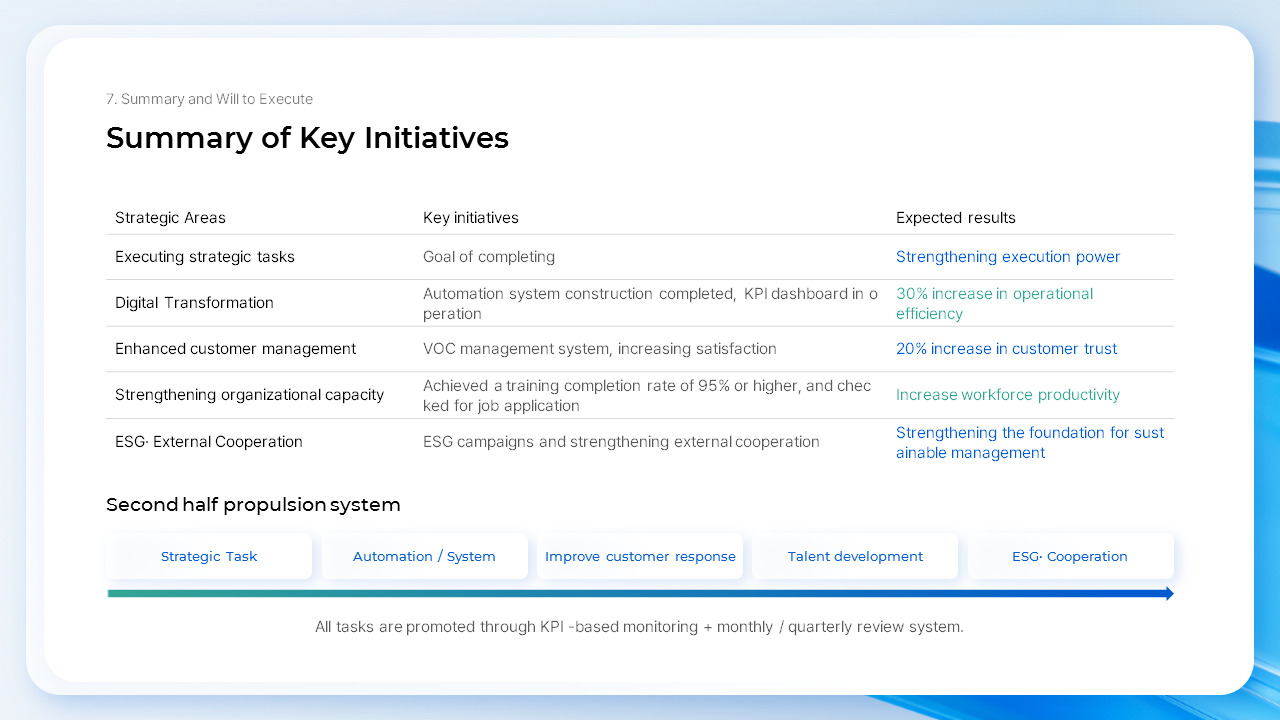
Task: Select the ESG· Cooperation button
Action: click(1070, 556)
